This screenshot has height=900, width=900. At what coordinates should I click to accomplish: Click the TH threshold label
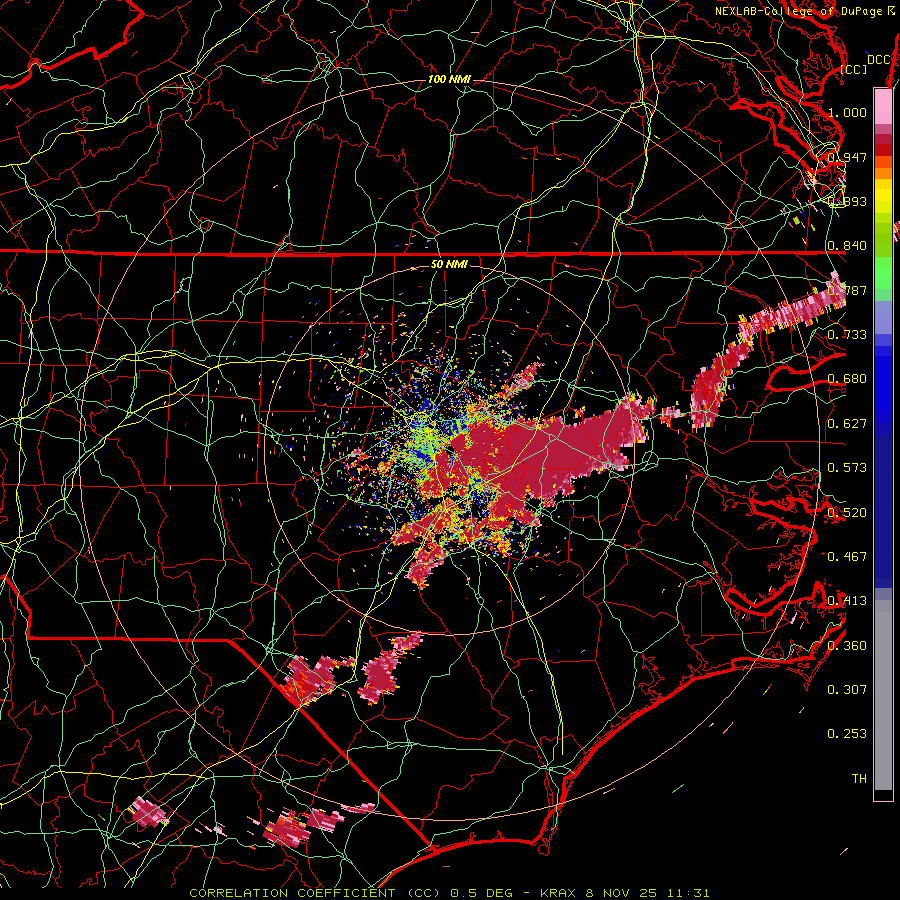click(x=859, y=778)
